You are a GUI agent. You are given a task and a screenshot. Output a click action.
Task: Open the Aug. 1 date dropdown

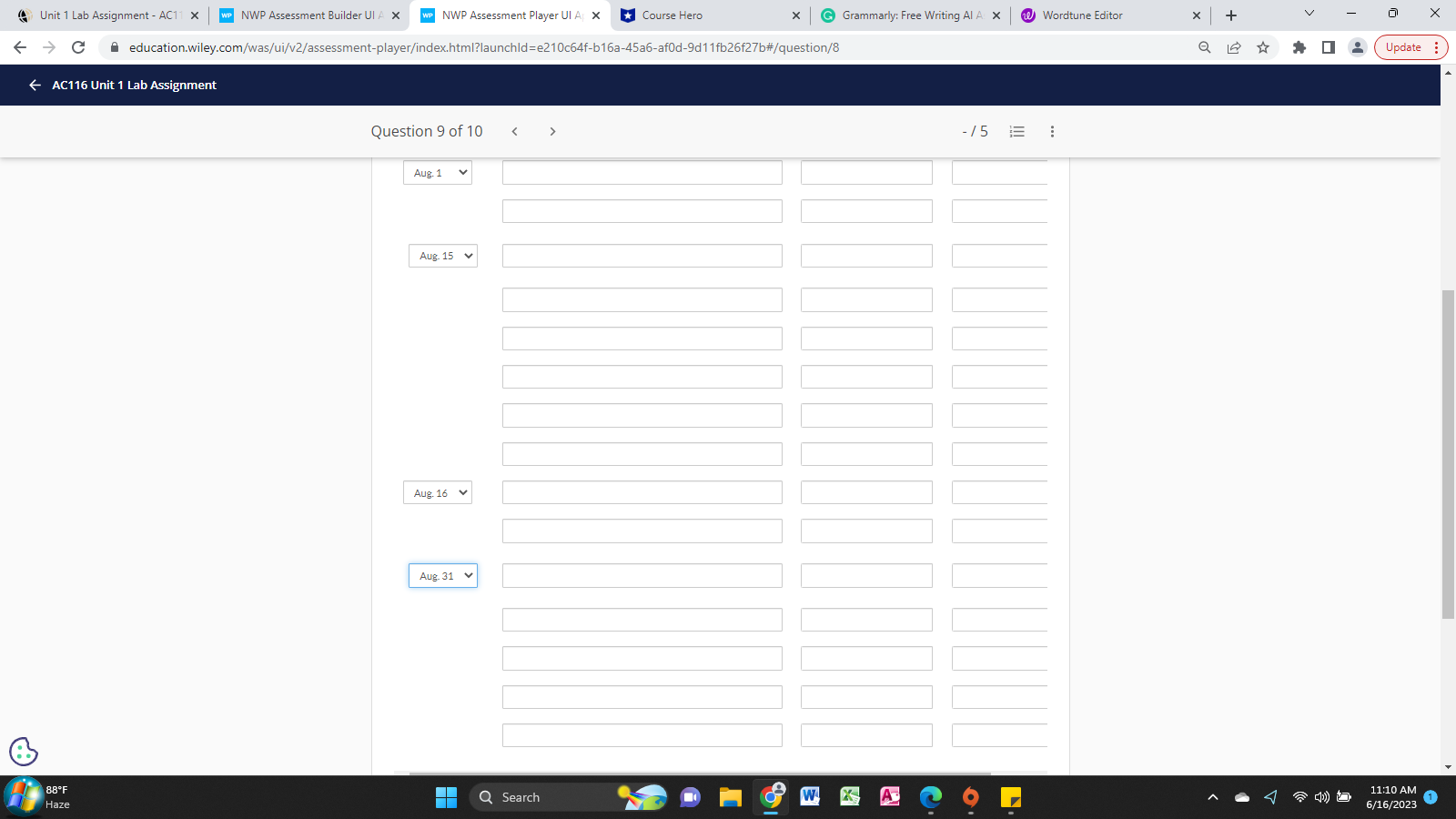[x=438, y=173]
